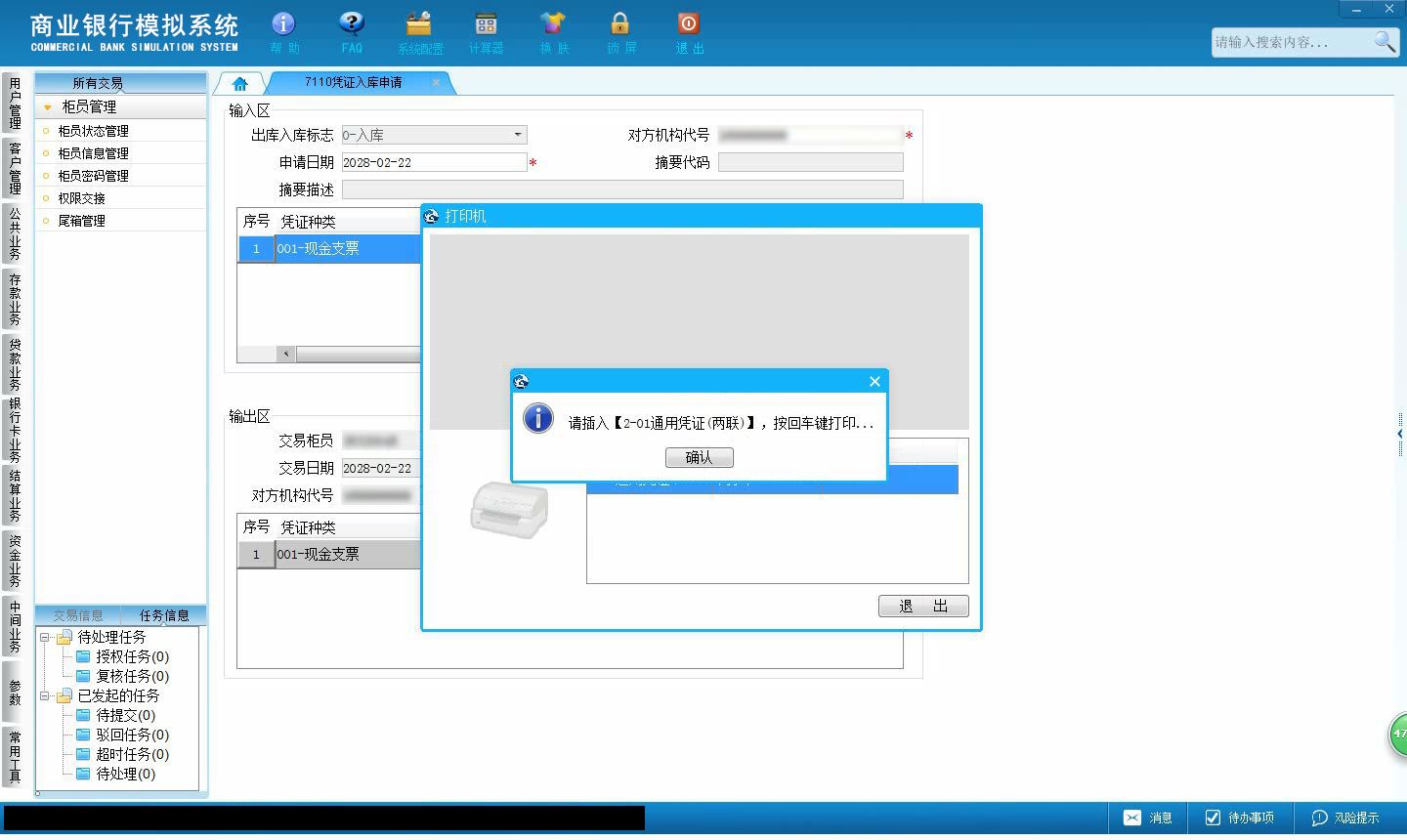Click the search content input field
Image resolution: width=1407 pixels, height=840 pixels.
[1292, 42]
